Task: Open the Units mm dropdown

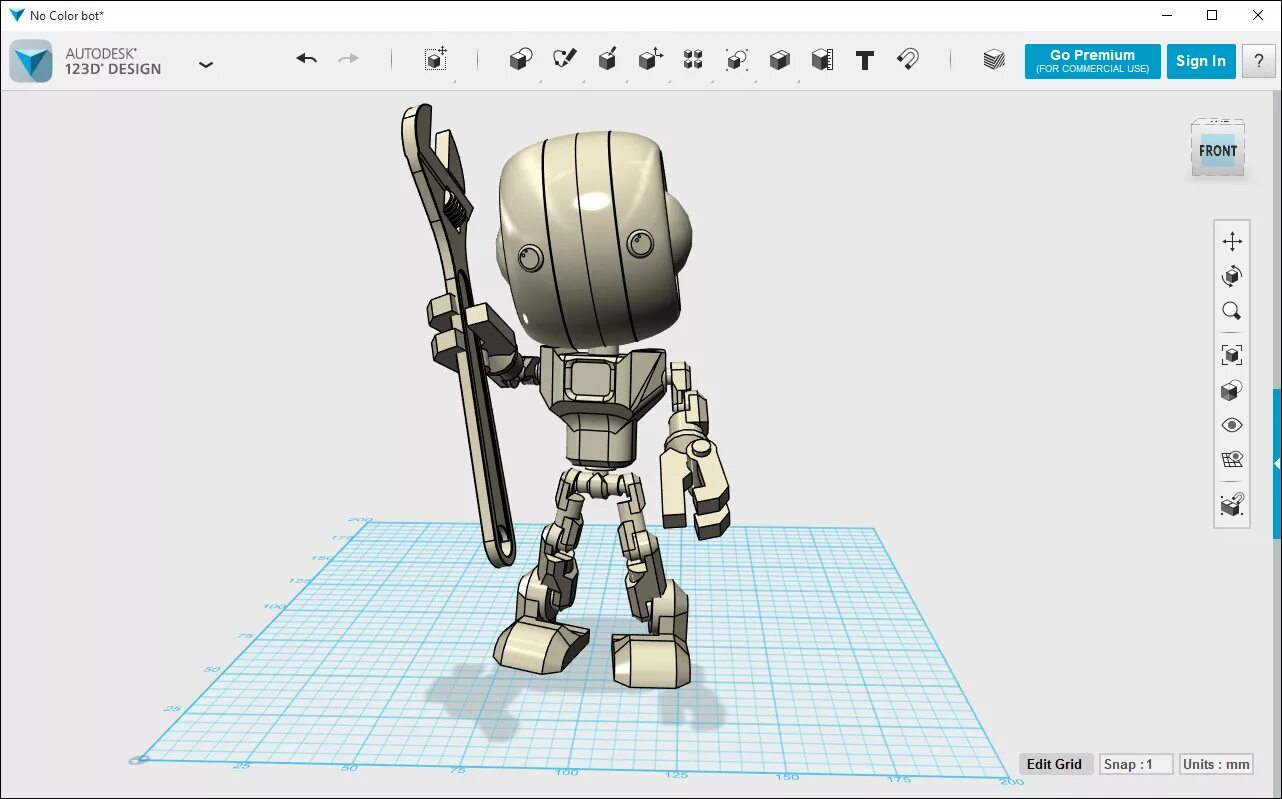Action: (x=1216, y=764)
